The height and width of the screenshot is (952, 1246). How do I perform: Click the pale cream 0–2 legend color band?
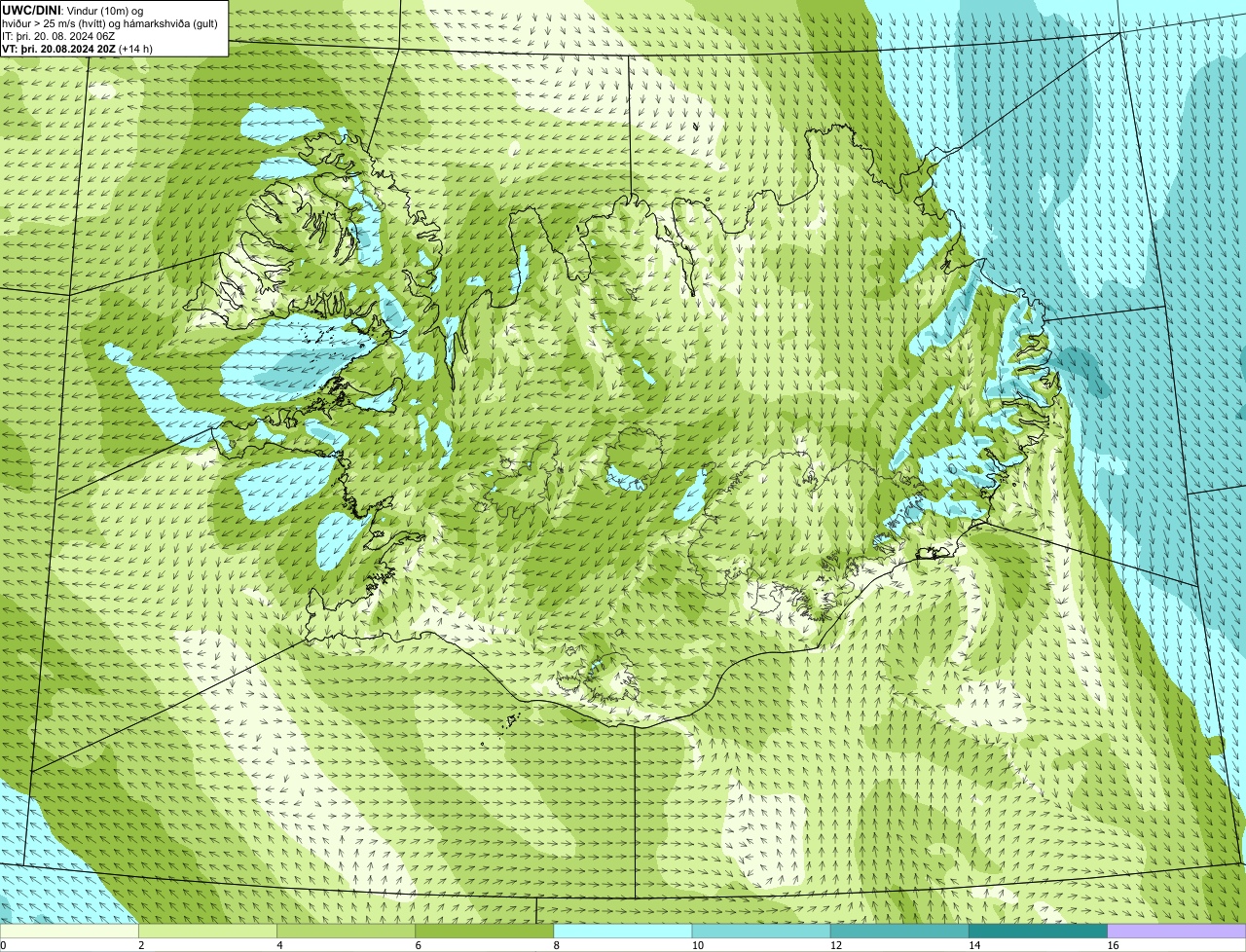(69, 931)
